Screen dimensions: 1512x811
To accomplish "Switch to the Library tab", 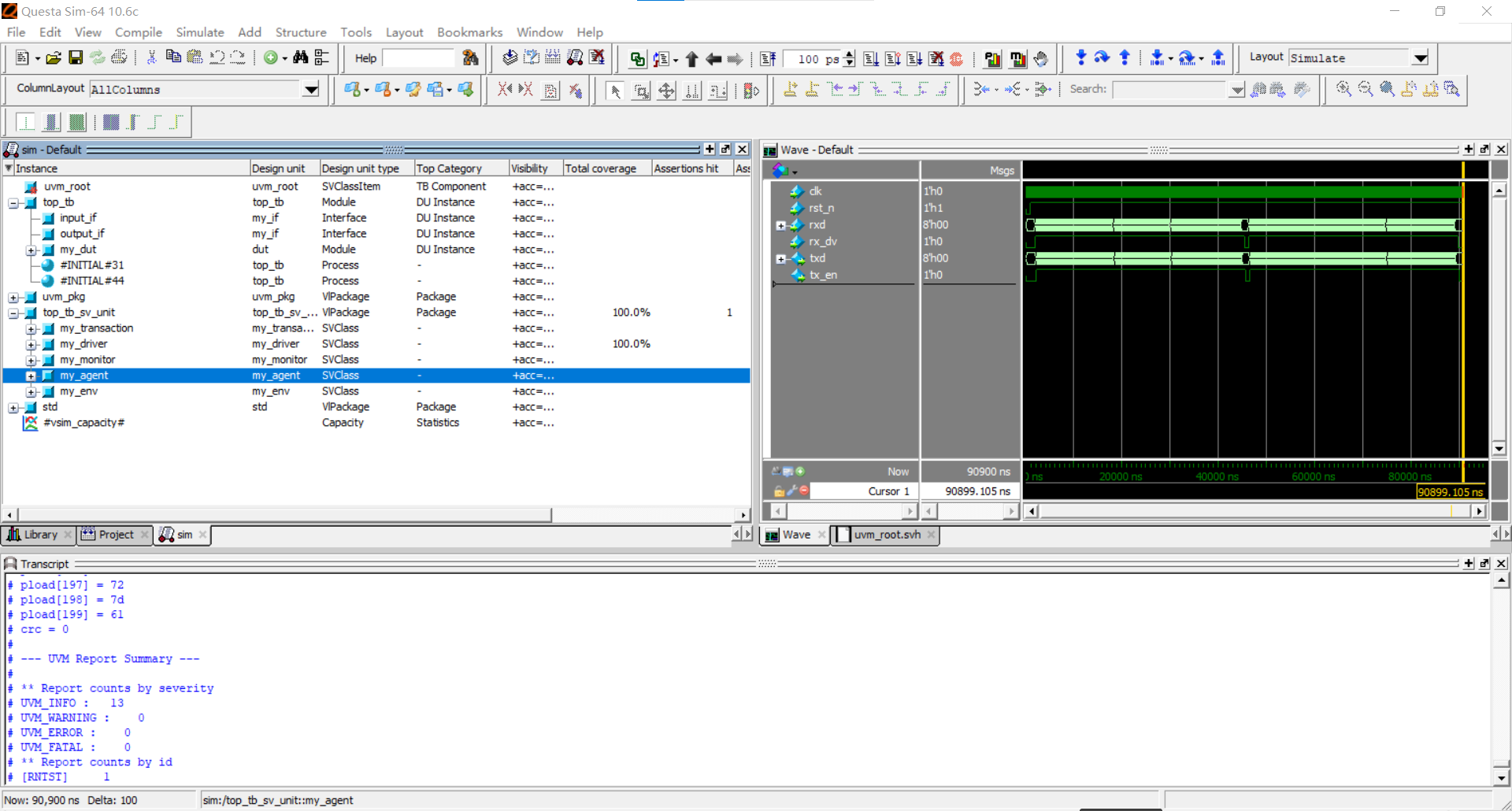I will 39,535.
